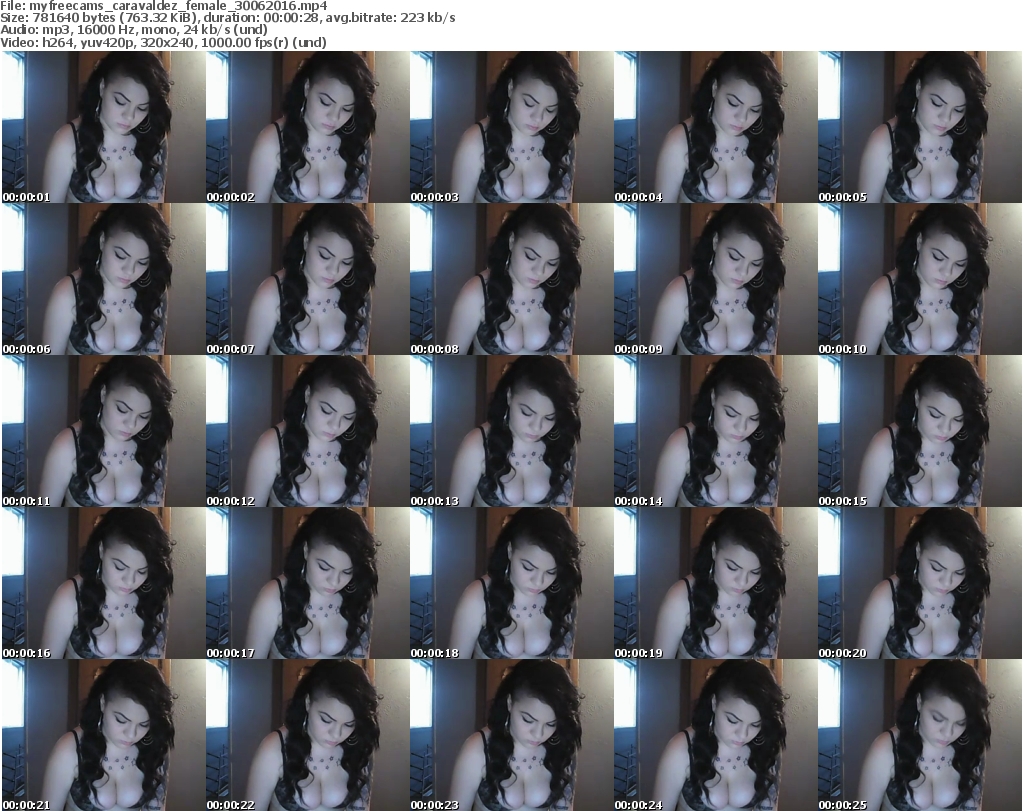This screenshot has width=1024, height=811.
Task: Choose the snapshot at 00:00:22
Action: point(308,735)
